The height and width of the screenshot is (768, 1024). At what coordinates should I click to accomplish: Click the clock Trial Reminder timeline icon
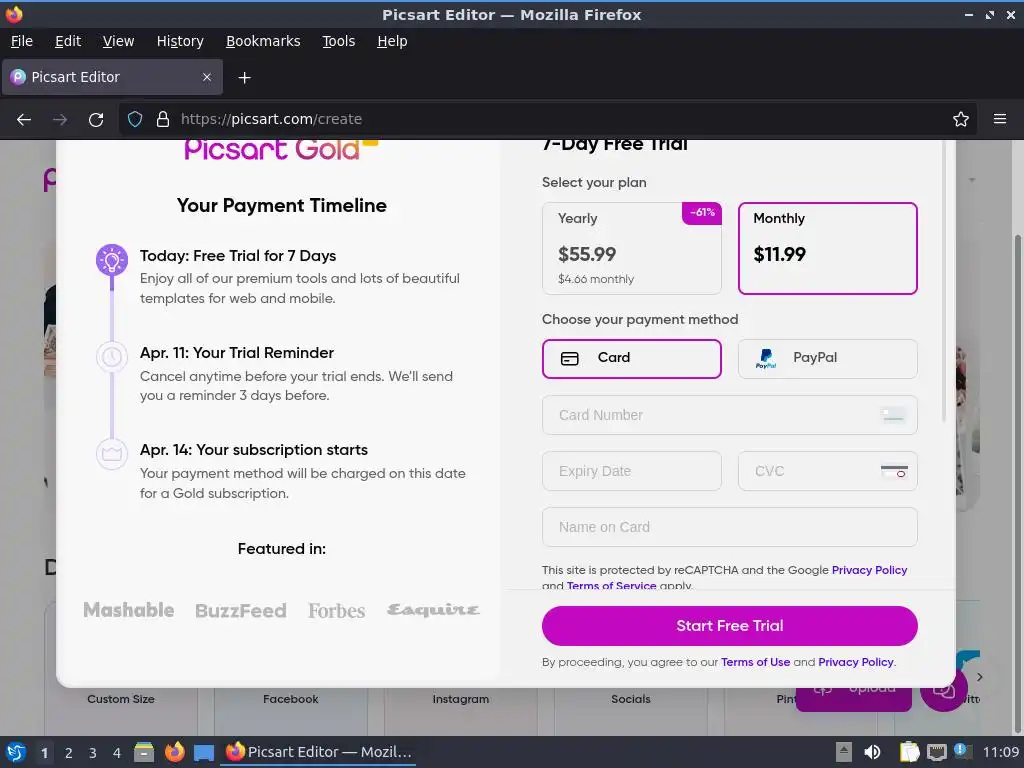[112, 357]
